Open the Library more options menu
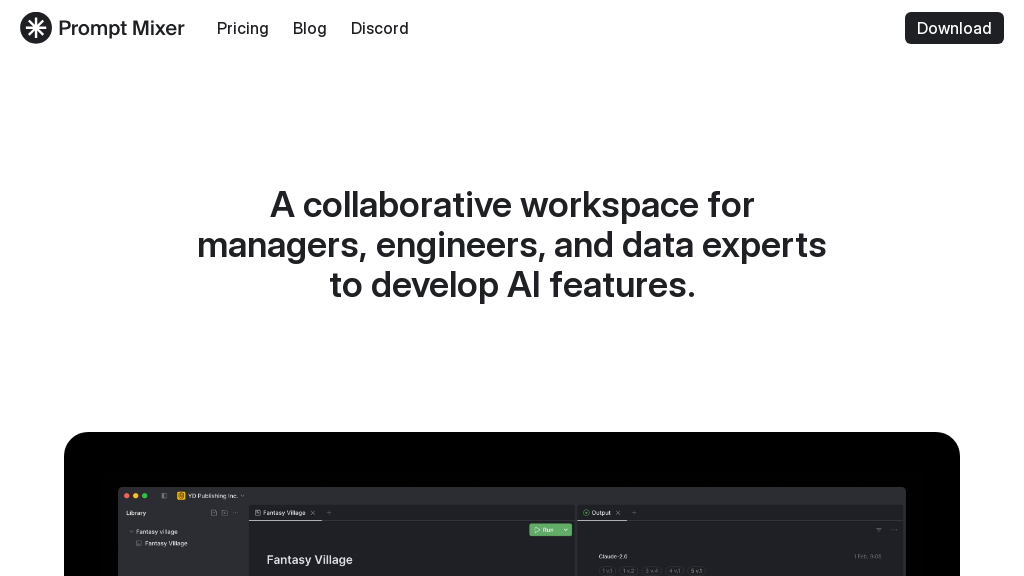Image resolution: width=1024 pixels, height=576 pixels. 236,513
